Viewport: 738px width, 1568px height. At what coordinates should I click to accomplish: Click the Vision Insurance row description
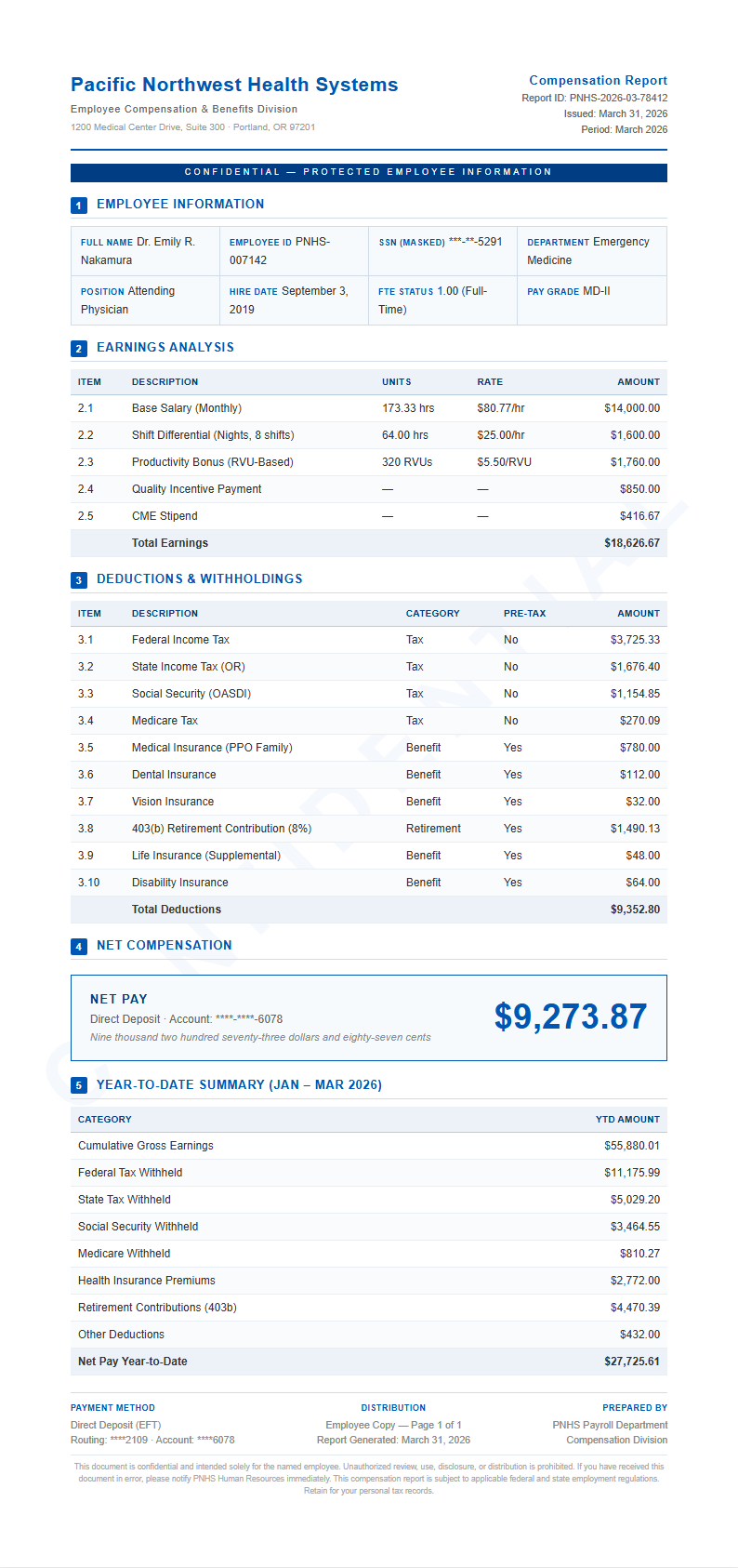[x=173, y=802]
